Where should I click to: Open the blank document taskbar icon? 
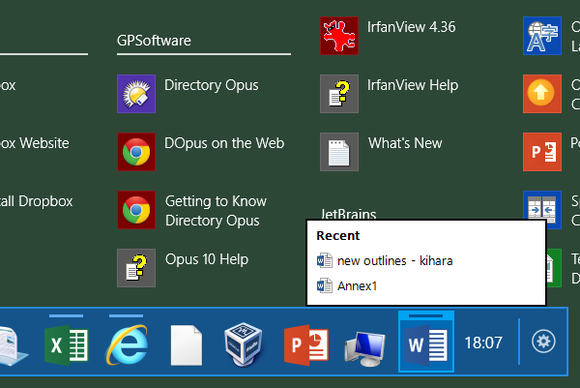pyautogui.click(x=186, y=345)
